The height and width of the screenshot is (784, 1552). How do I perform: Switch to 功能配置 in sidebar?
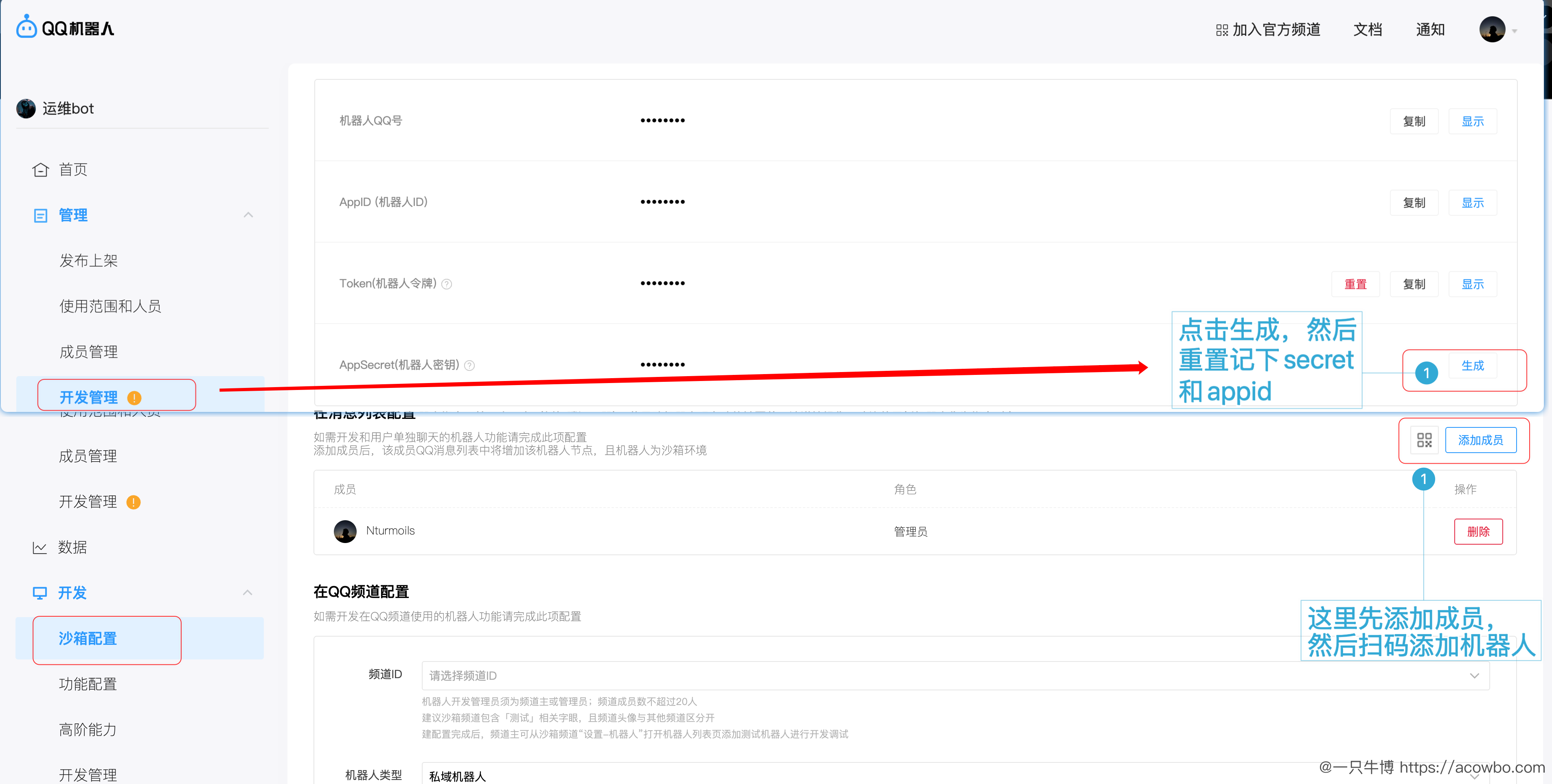click(88, 684)
